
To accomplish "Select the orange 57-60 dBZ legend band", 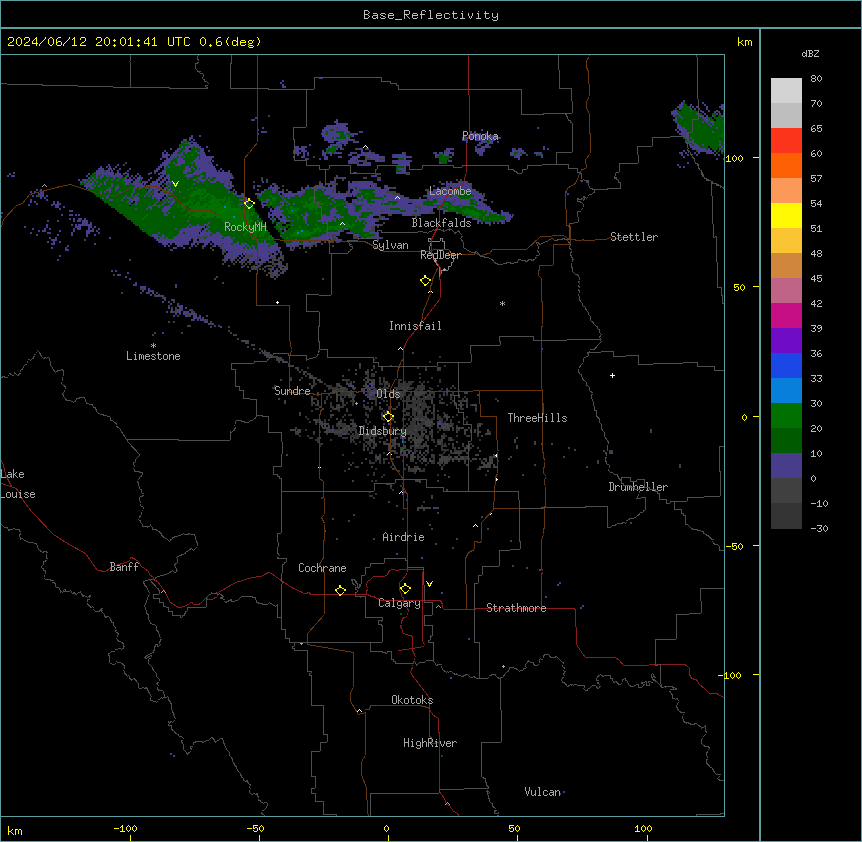I will pos(786,165).
